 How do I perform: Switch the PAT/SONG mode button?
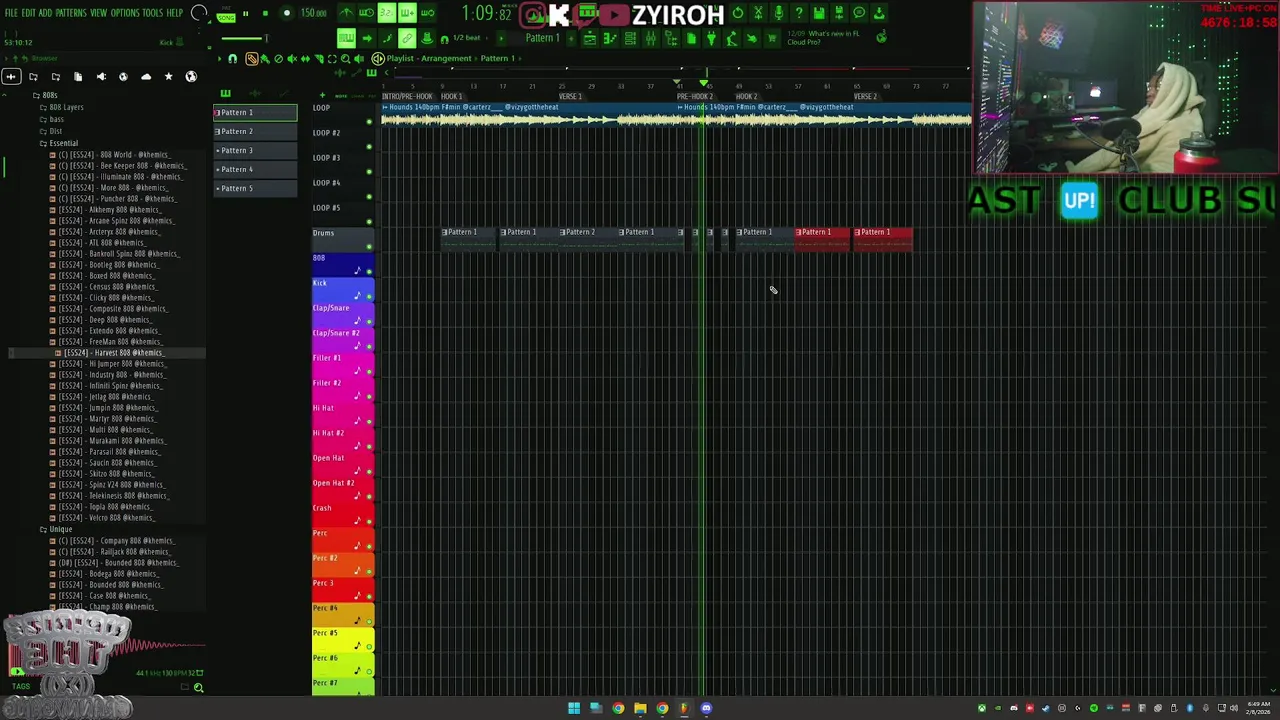click(226, 16)
